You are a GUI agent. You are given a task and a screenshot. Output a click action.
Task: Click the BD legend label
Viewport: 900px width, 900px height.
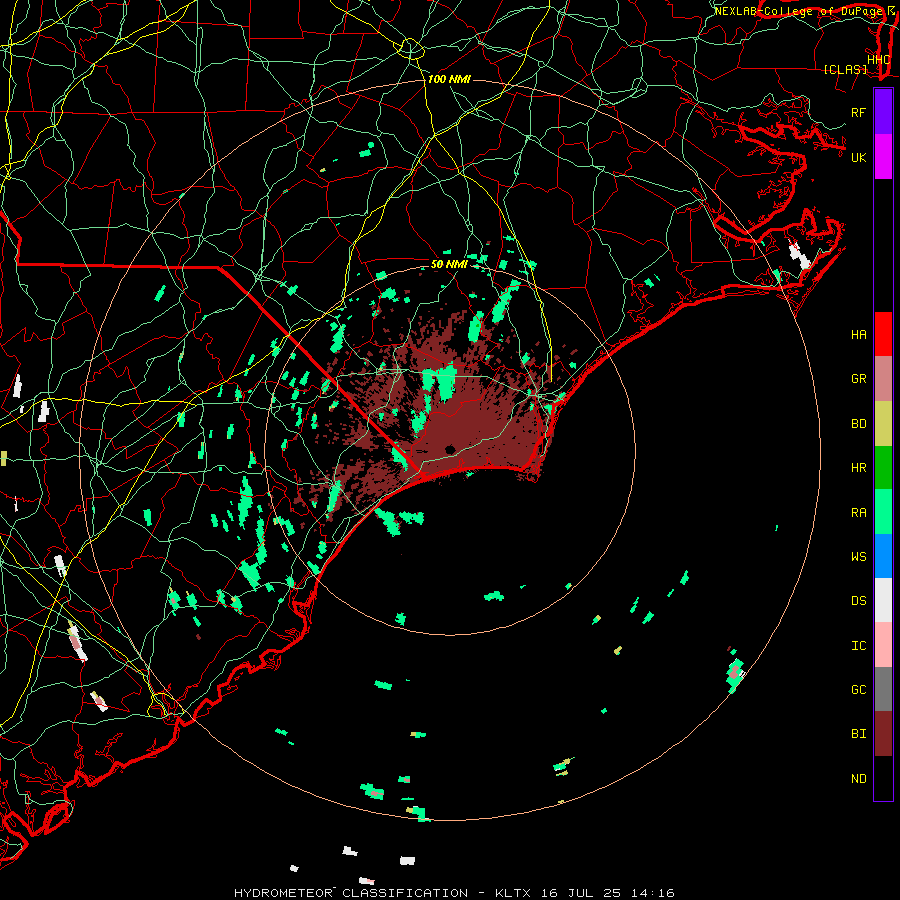[x=858, y=424]
